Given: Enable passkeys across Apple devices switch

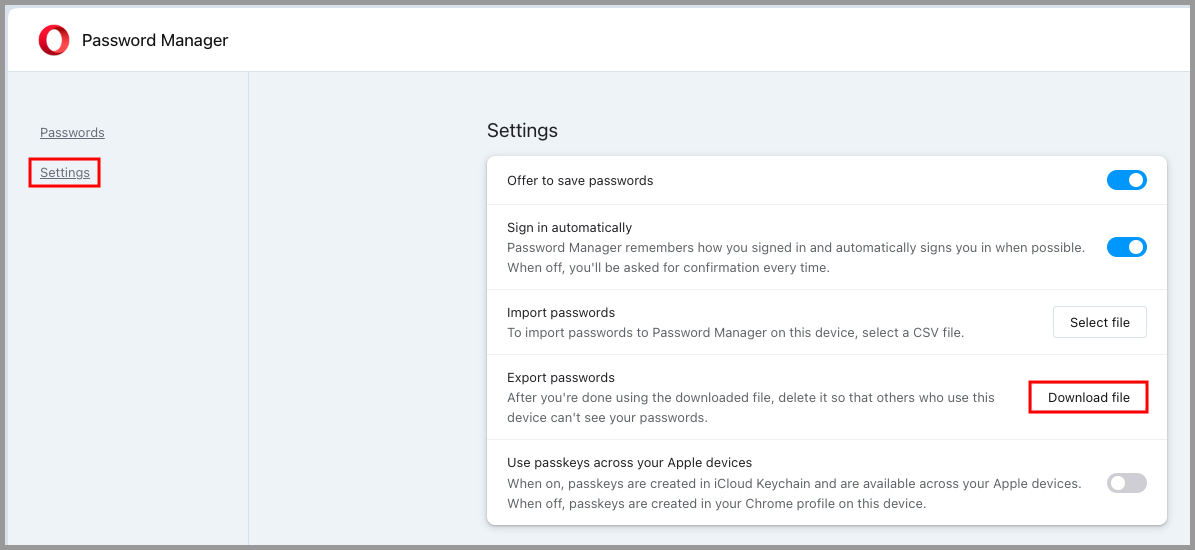Looking at the screenshot, I should (x=1126, y=483).
